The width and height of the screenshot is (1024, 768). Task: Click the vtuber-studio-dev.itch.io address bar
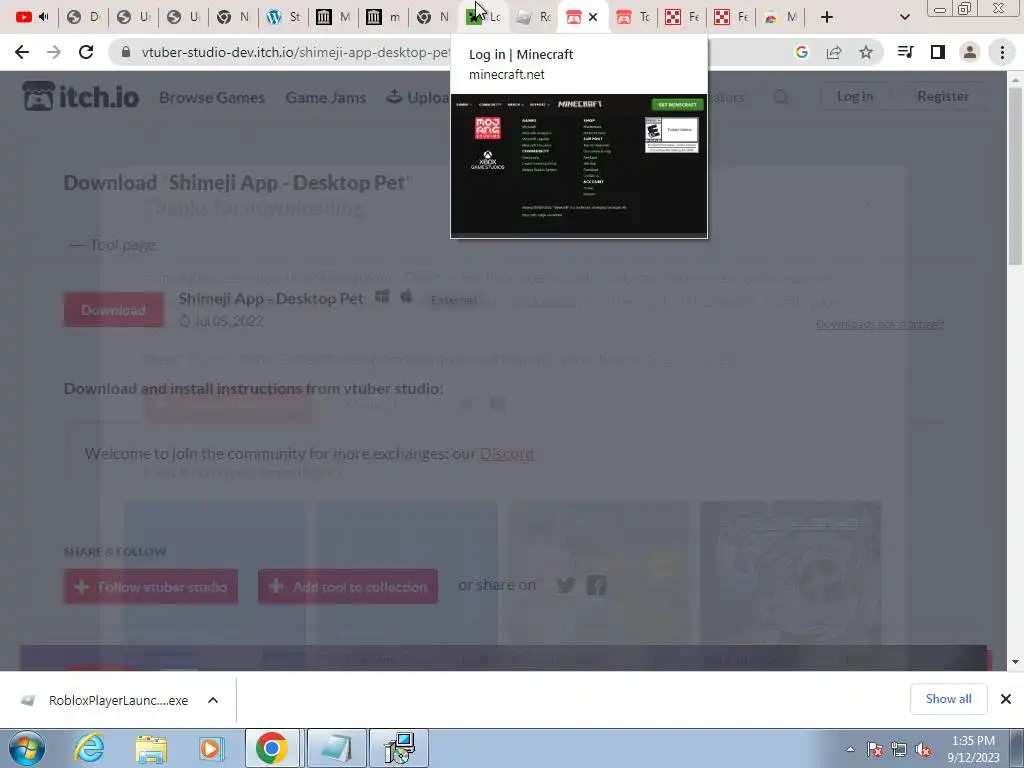click(294, 52)
